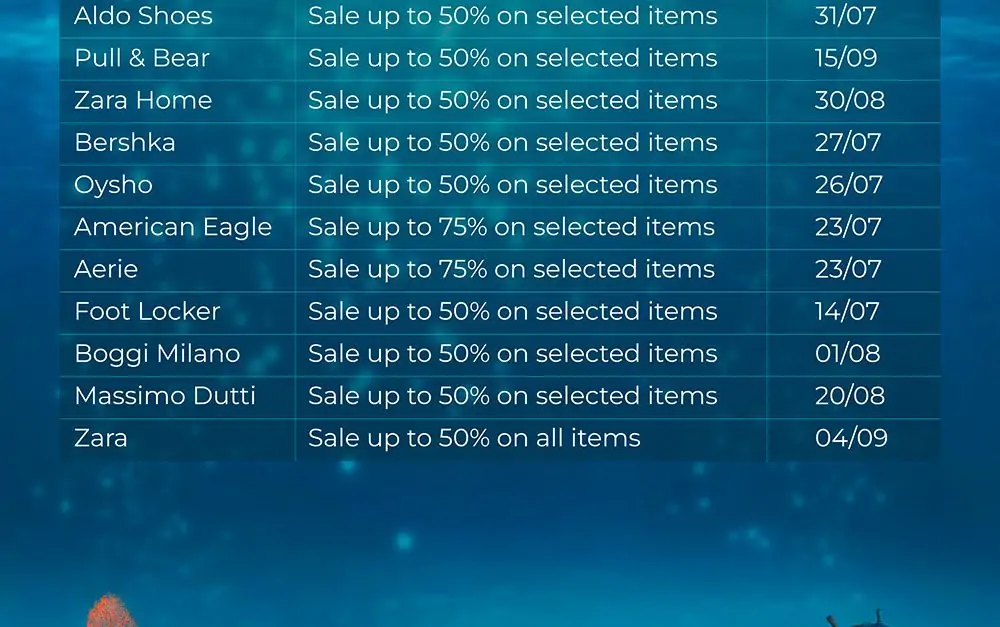Click the 15/09 end date
The width and height of the screenshot is (1000, 627).
point(846,58)
